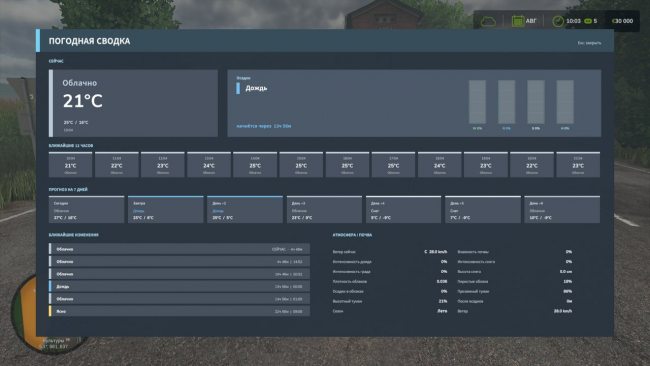This screenshot has height=366, width=650.
Task: Click the calendar icon next to АВГ
Action: [x=517, y=21]
